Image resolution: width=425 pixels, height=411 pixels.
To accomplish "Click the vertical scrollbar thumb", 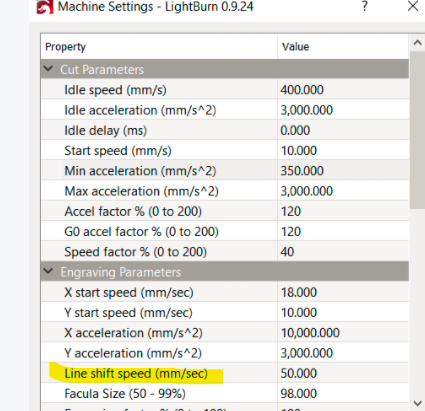I will point(417,130).
